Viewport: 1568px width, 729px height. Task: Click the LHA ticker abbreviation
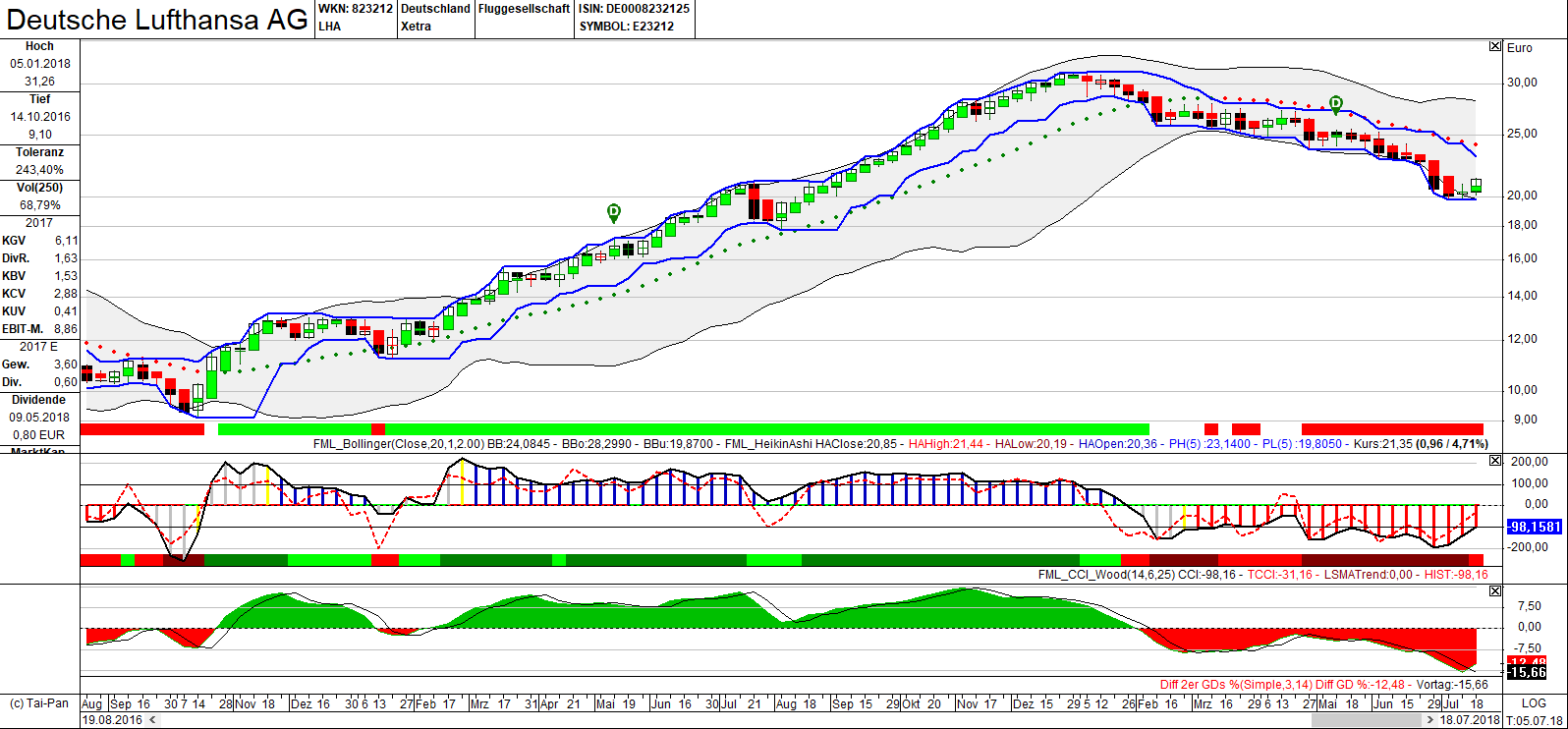click(x=330, y=27)
